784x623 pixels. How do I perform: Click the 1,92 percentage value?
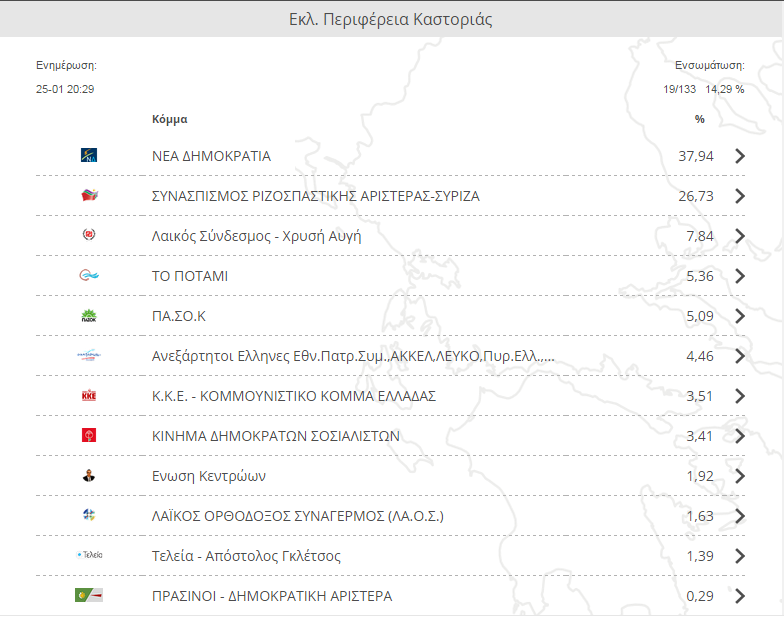pyautogui.click(x=700, y=476)
